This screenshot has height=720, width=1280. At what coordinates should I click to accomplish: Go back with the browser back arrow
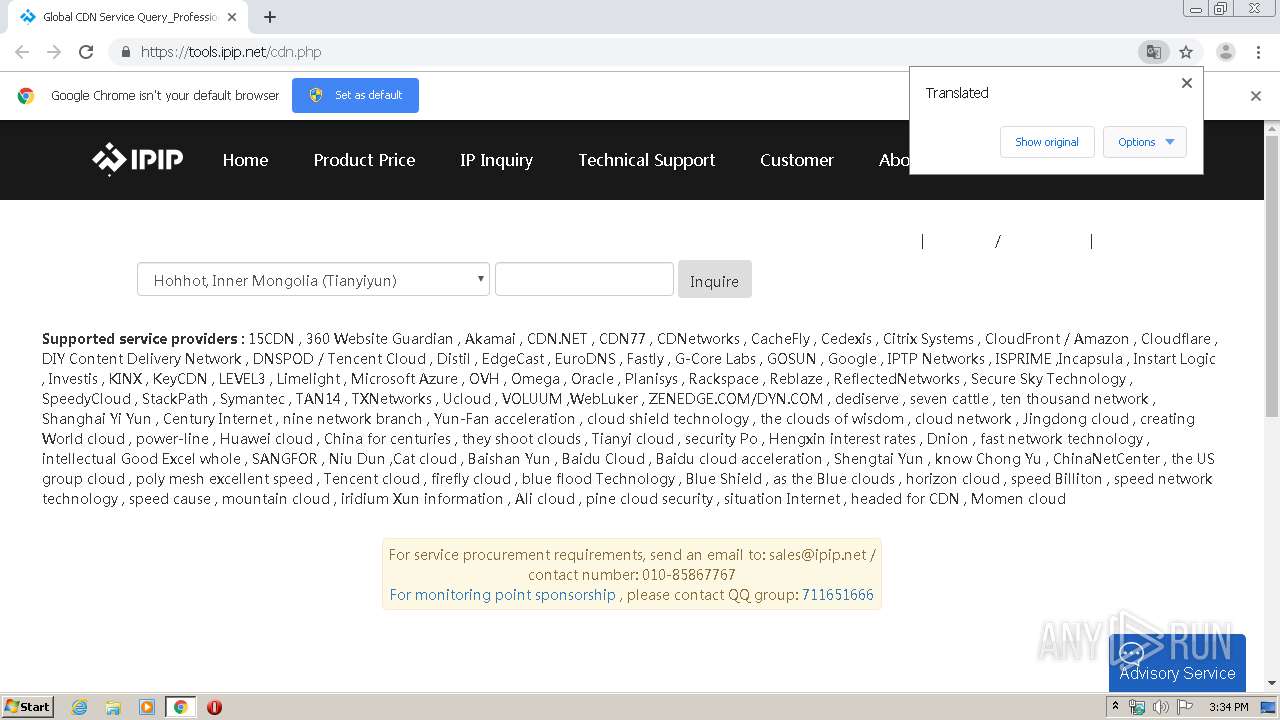coord(22,52)
